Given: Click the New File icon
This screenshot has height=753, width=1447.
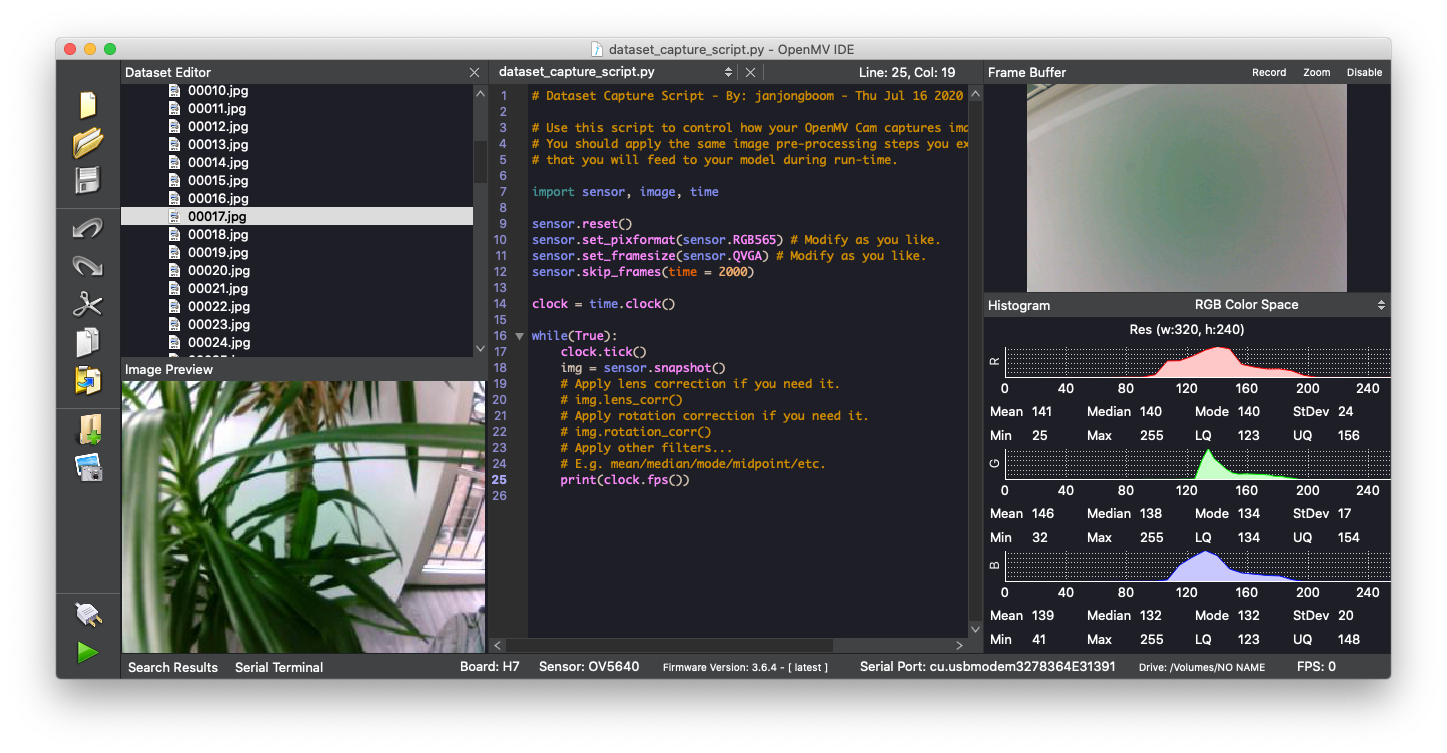Looking at the screenshot, I should [x=88, y=105].
